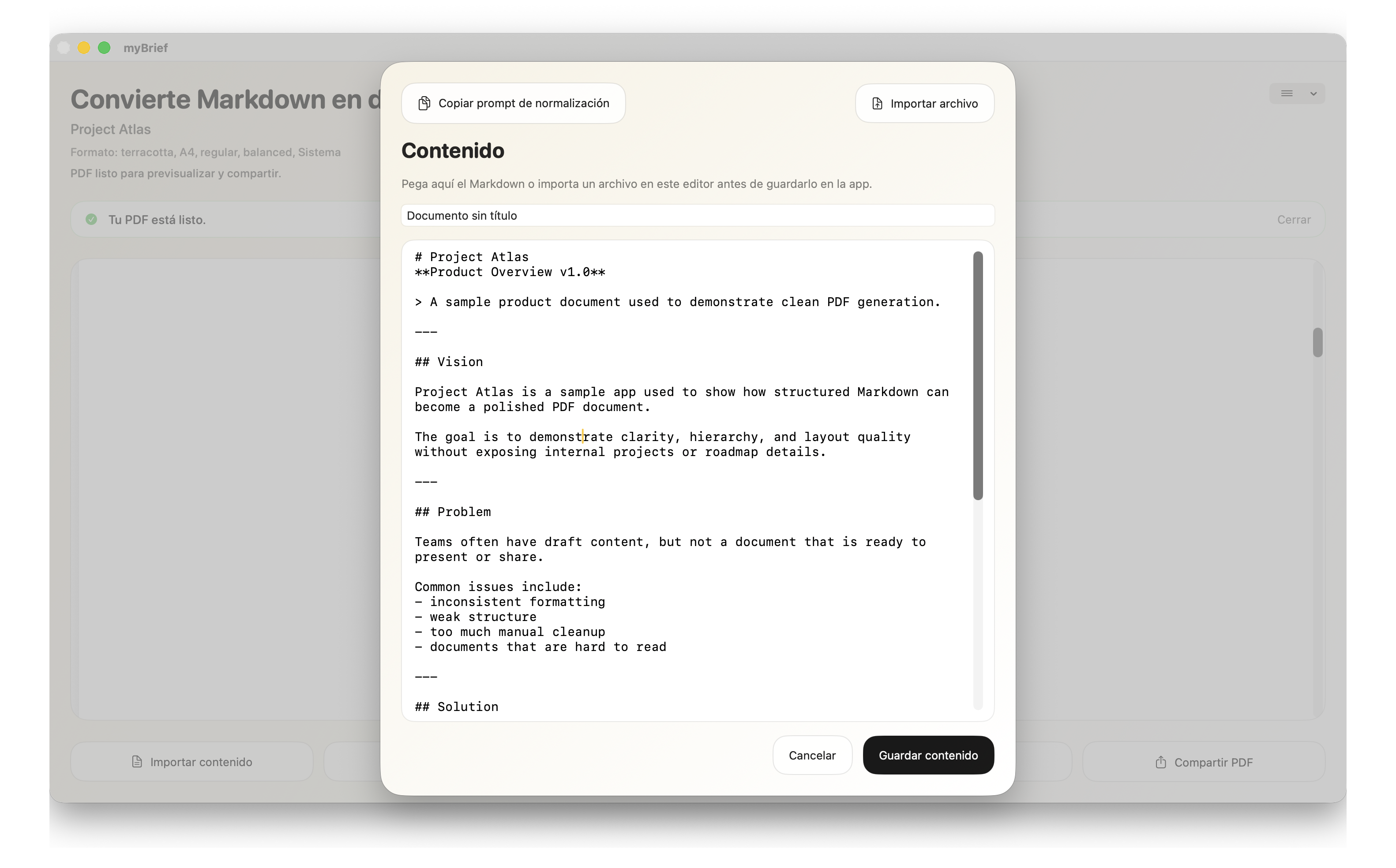Click the yellow minimize window button

click(84, 48)
